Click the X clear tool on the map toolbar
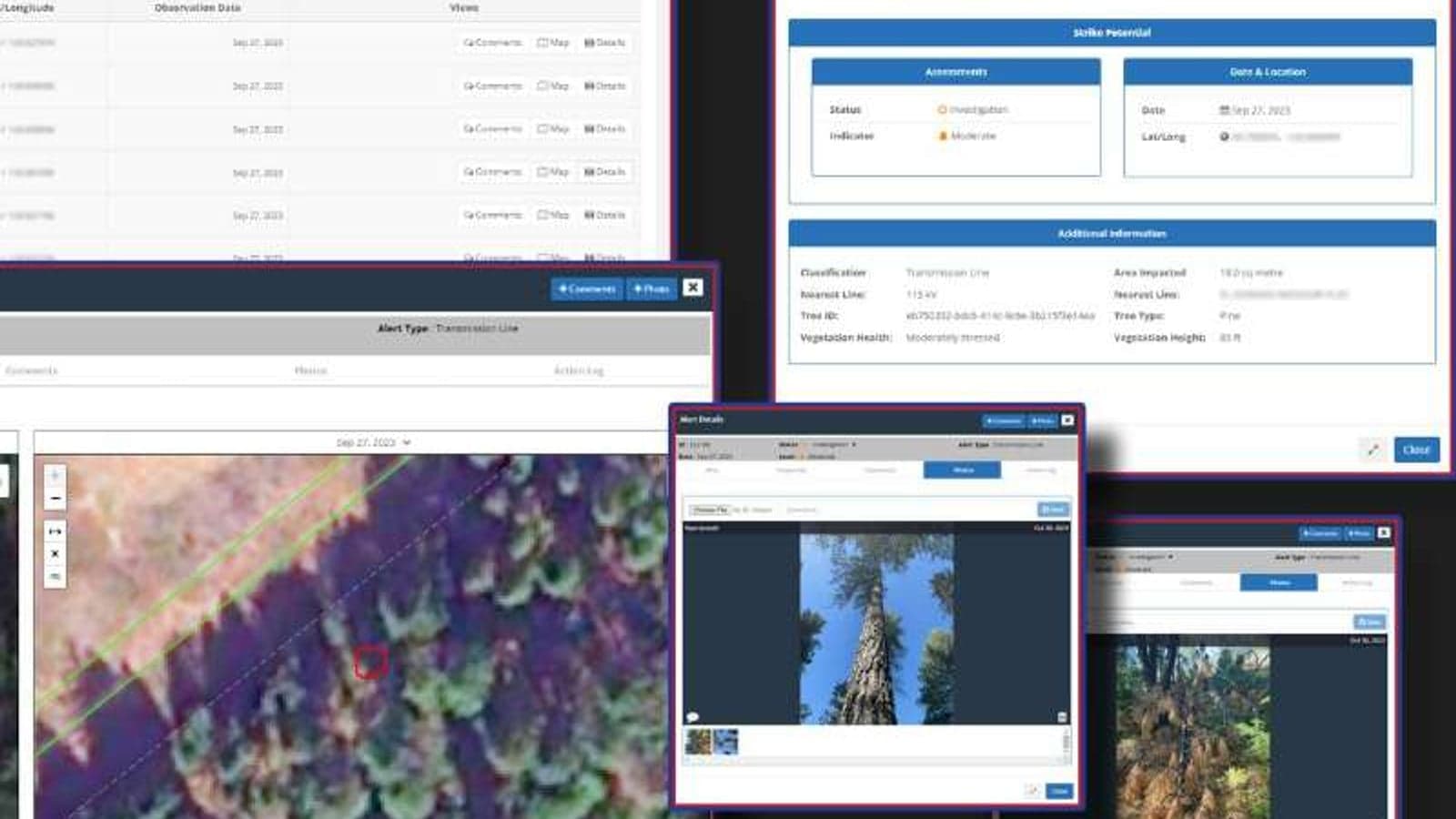 [x=55, y=553]
